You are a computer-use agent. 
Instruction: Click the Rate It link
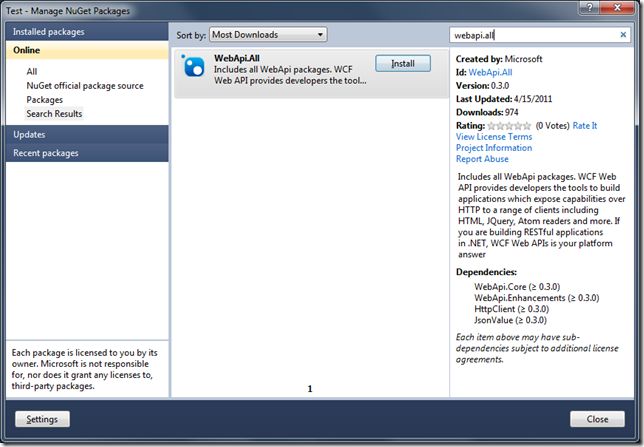point(584,125)
